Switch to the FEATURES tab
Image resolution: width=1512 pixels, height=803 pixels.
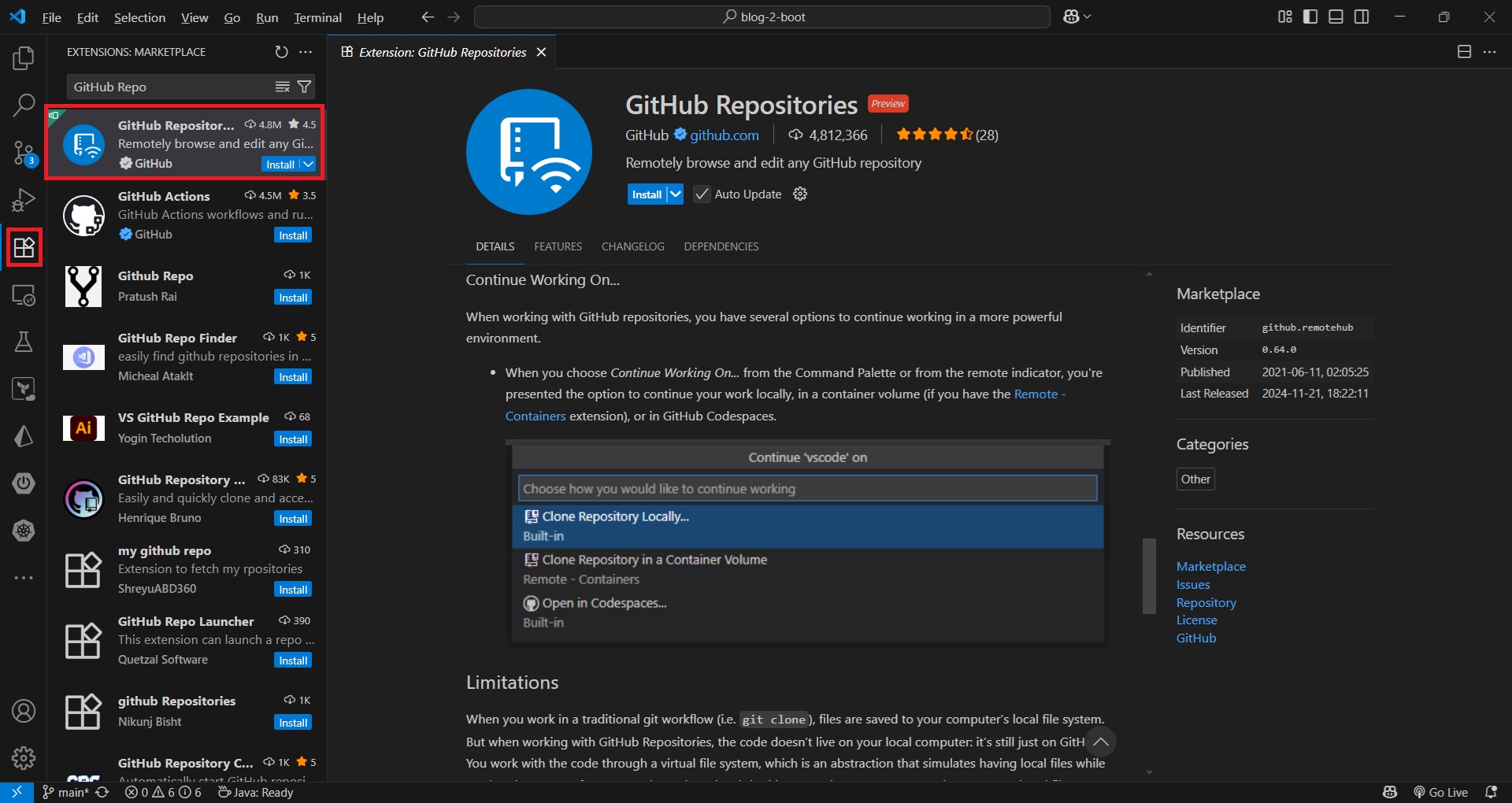point(558,246)
